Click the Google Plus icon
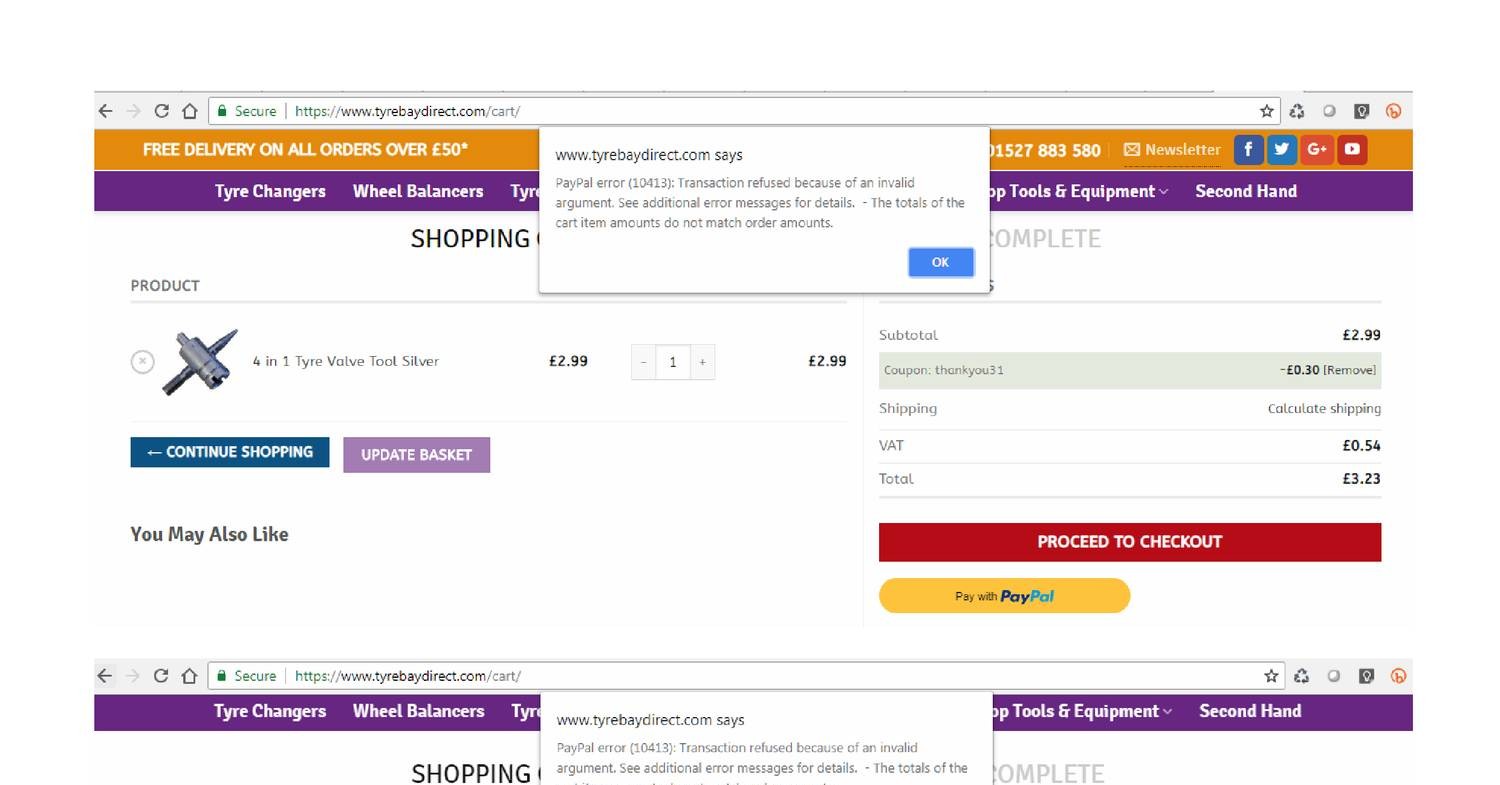This screenshot has width=1500, height=785. [1316, 149]
